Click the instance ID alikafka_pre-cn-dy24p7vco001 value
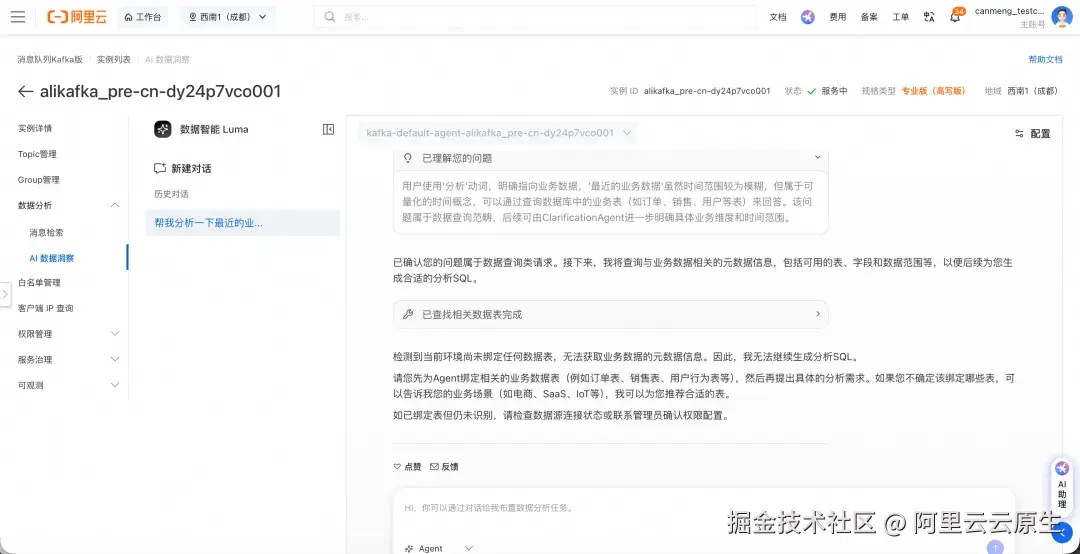Image resolution: width=1080 pixels, height=554 pixels. 707,91
